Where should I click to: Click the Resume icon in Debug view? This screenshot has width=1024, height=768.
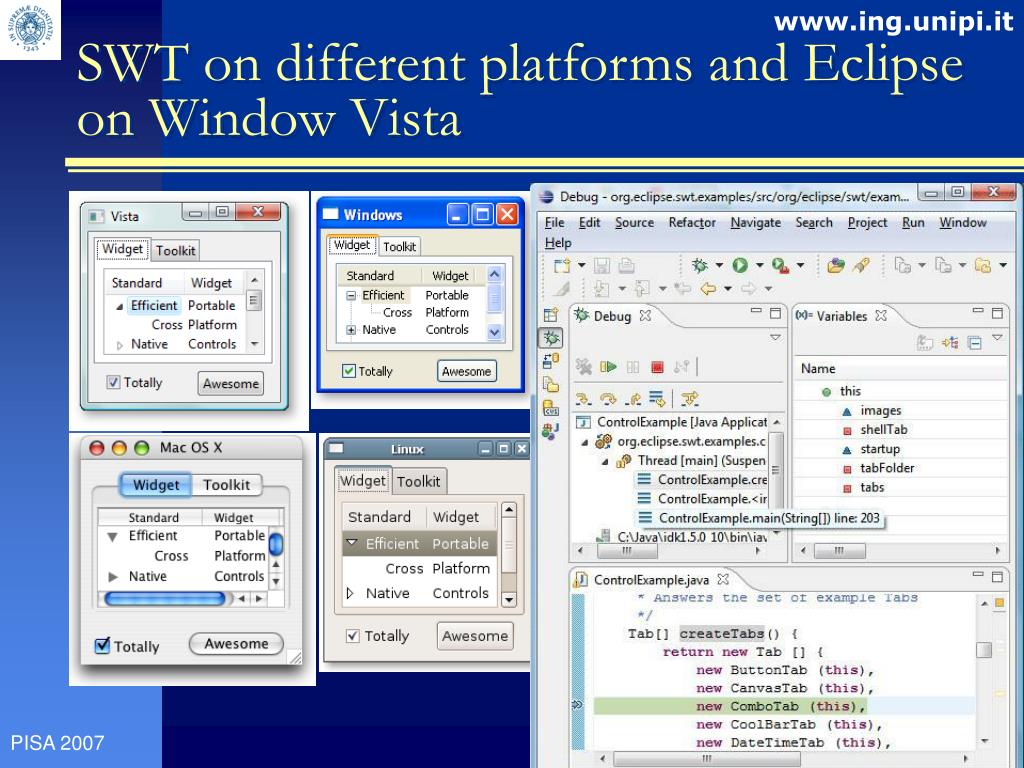tap(608, 366)
